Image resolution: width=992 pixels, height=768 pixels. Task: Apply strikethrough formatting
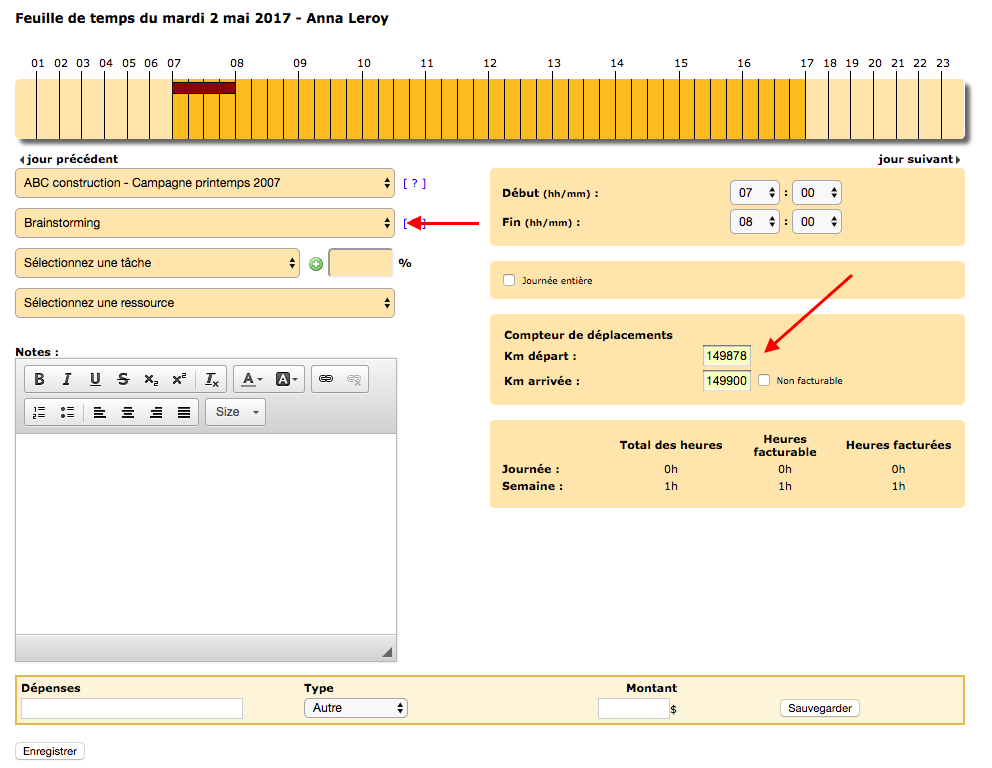[123, 379]
